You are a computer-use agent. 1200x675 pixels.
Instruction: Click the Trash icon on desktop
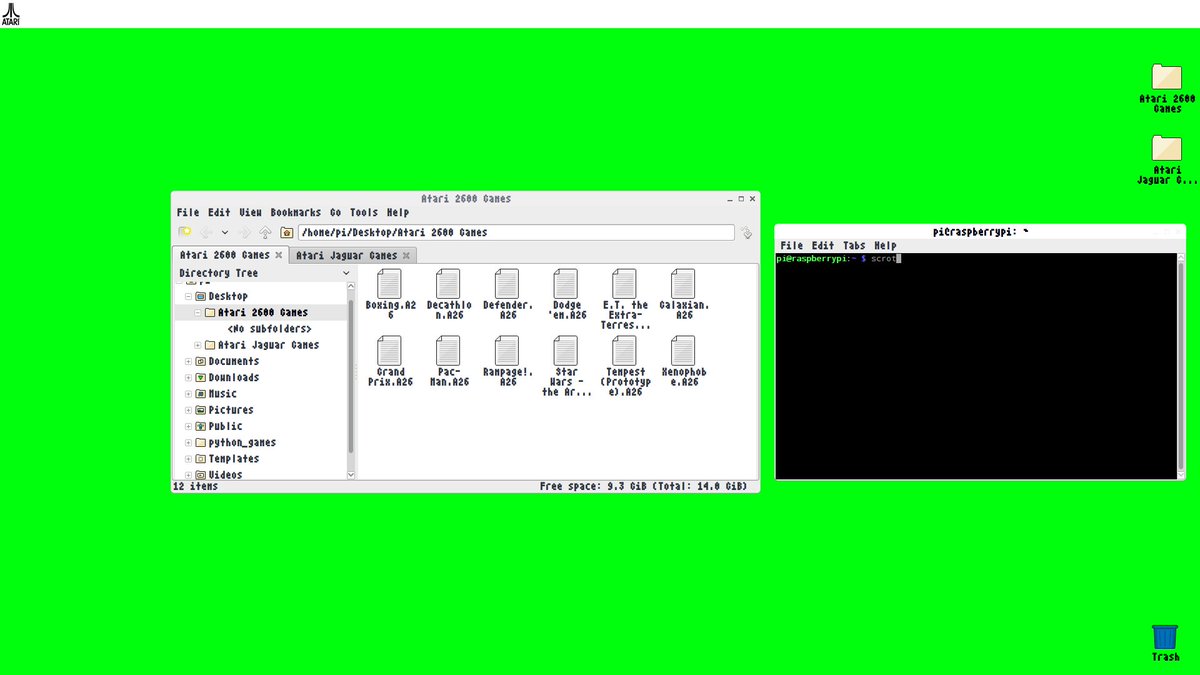pos(1165,636)
